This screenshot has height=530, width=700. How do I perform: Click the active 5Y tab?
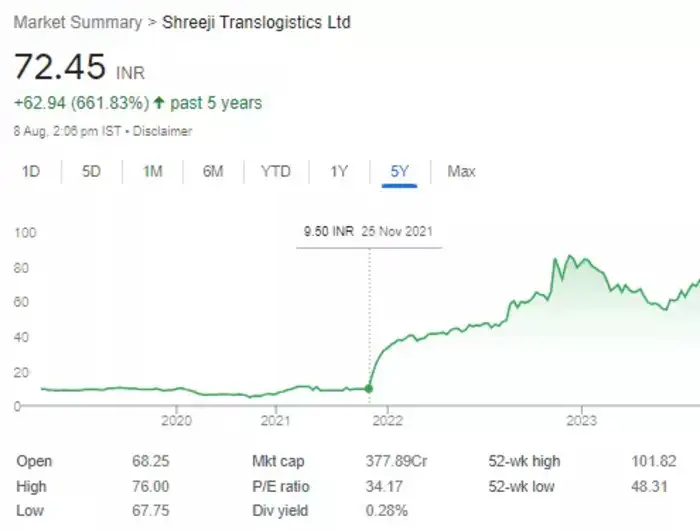pyautogui.click(x=400, y=171)
